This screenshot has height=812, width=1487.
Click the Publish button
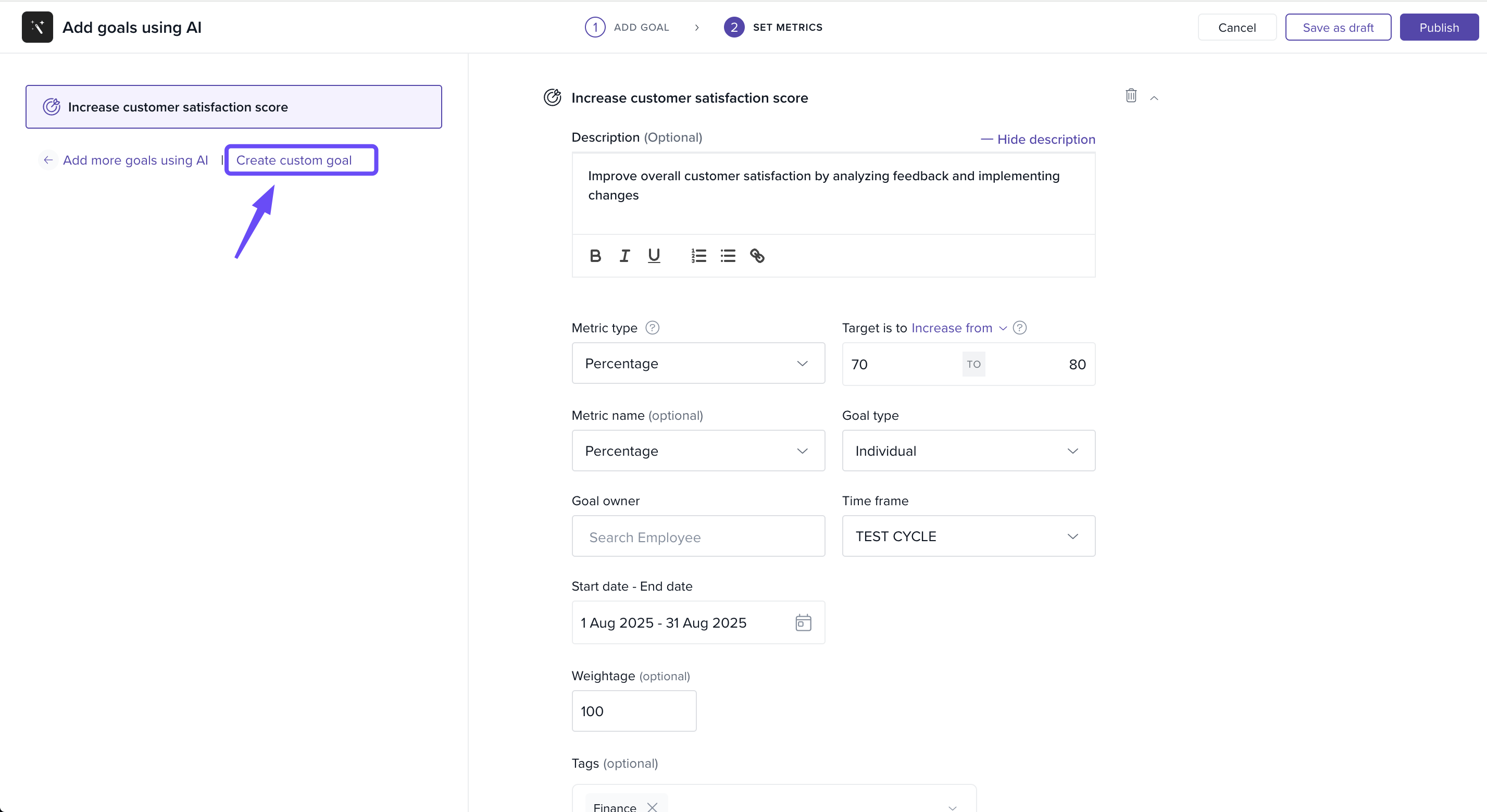[1439, 27]
